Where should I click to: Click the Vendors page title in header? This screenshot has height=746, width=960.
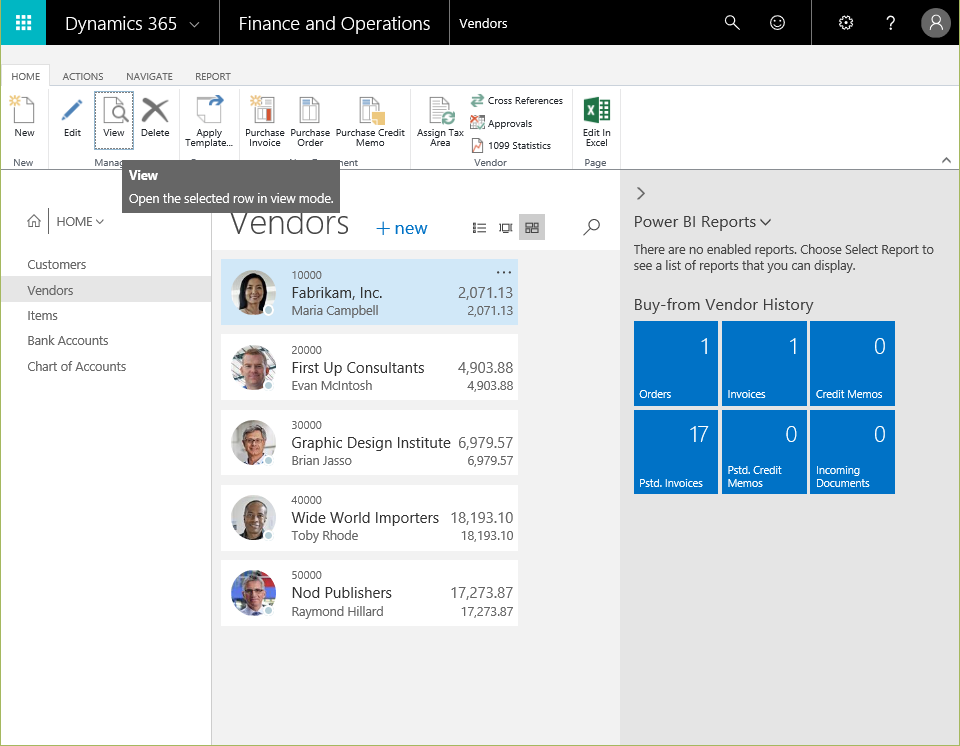pos(483,23)
